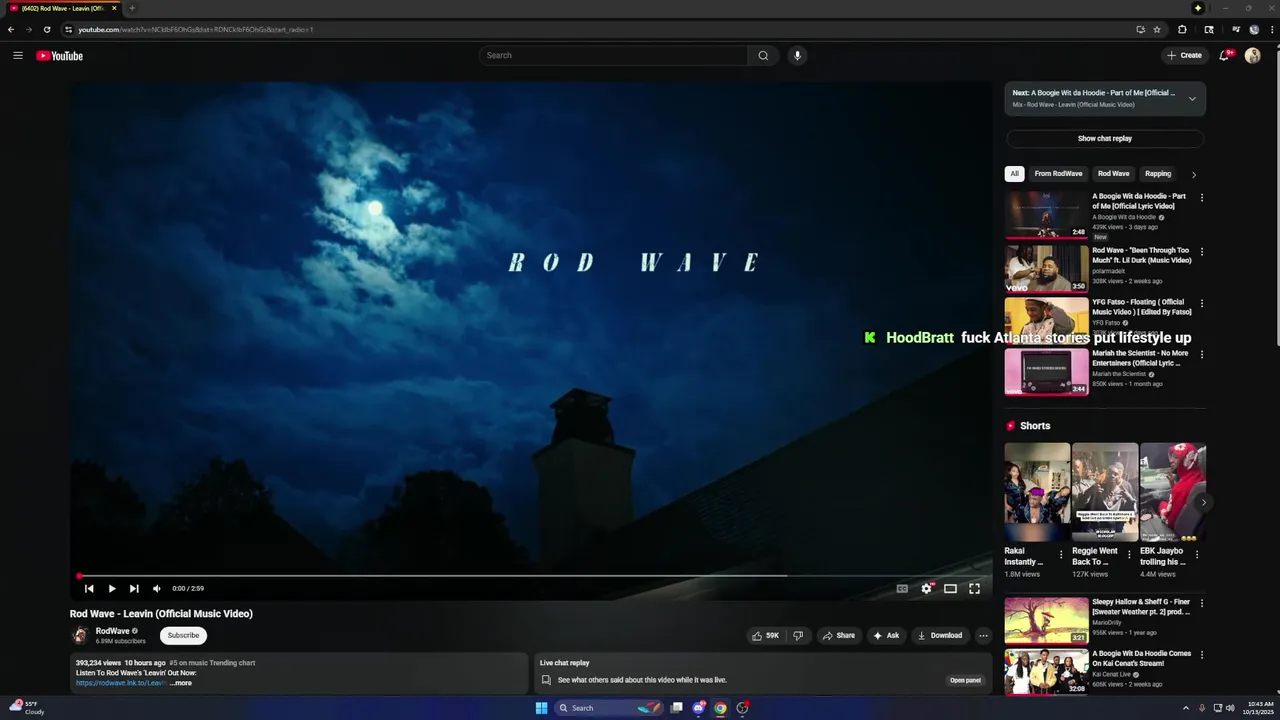Open options for the Reggie Went Back short
Screen dimensions: 1280x720
click(1129, 555)
